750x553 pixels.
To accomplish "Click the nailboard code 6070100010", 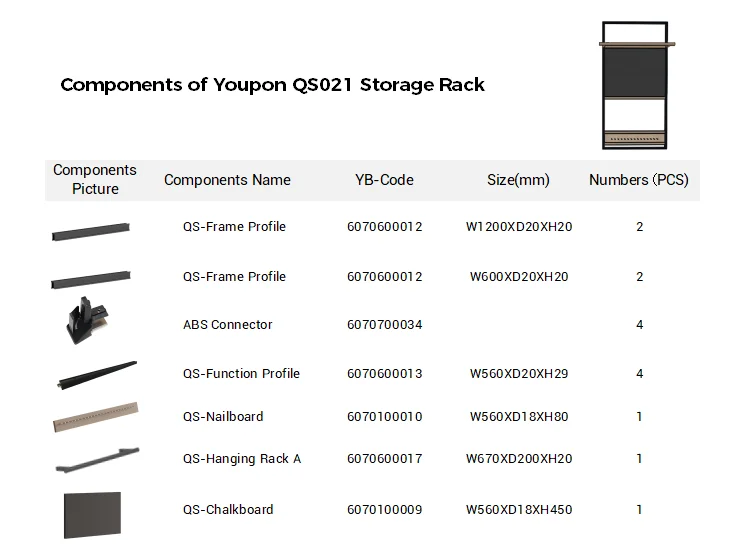I will click(x=384, y=417).
